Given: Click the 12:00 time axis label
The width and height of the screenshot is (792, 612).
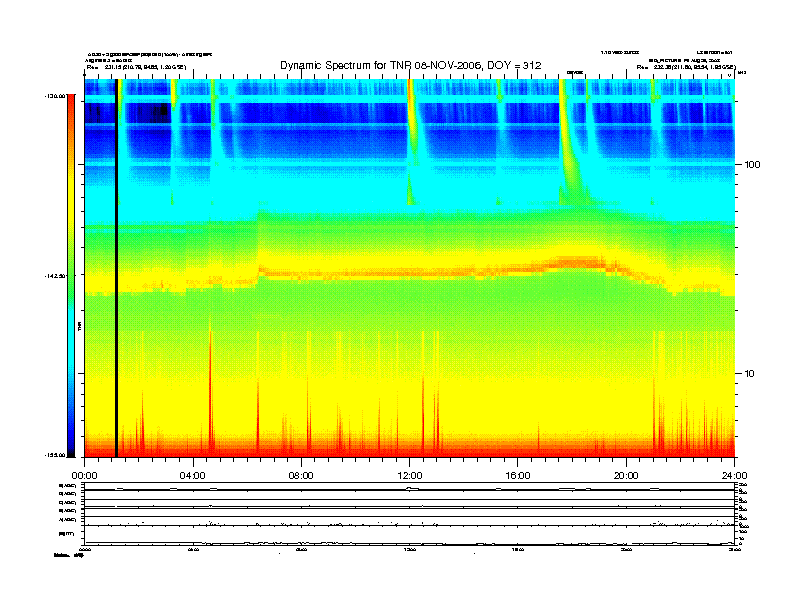Looking at the screenshot, I should (x=410, y=476).
